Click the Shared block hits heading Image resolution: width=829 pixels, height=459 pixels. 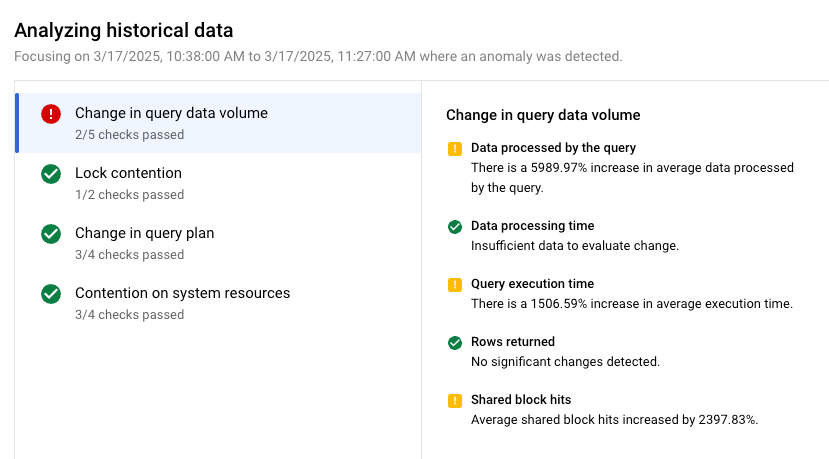(521, 400)
